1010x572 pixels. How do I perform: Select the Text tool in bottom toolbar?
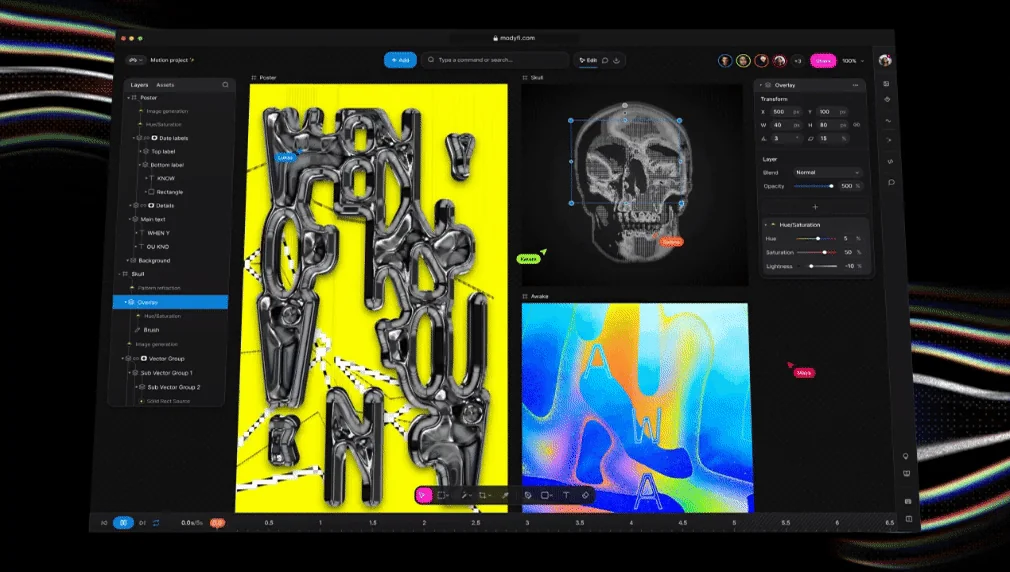point(566,495)
